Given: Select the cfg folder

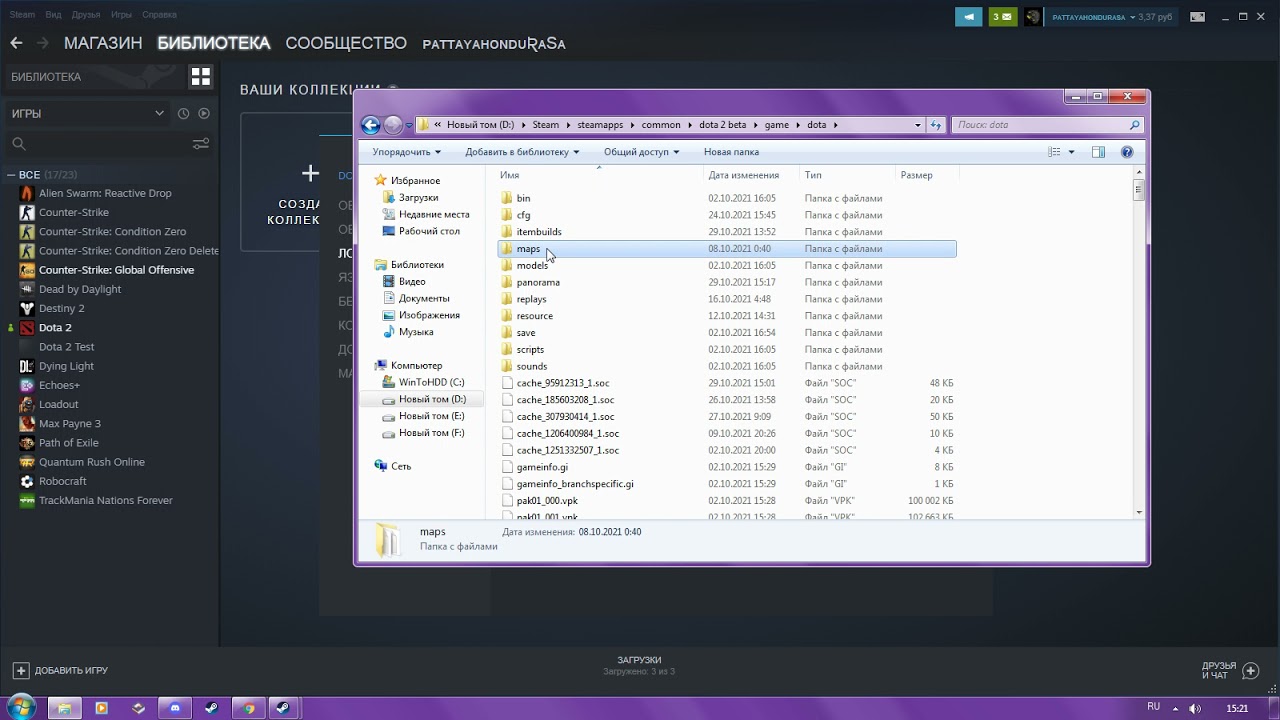Looking at the screenshot, I should click(523, 215).
